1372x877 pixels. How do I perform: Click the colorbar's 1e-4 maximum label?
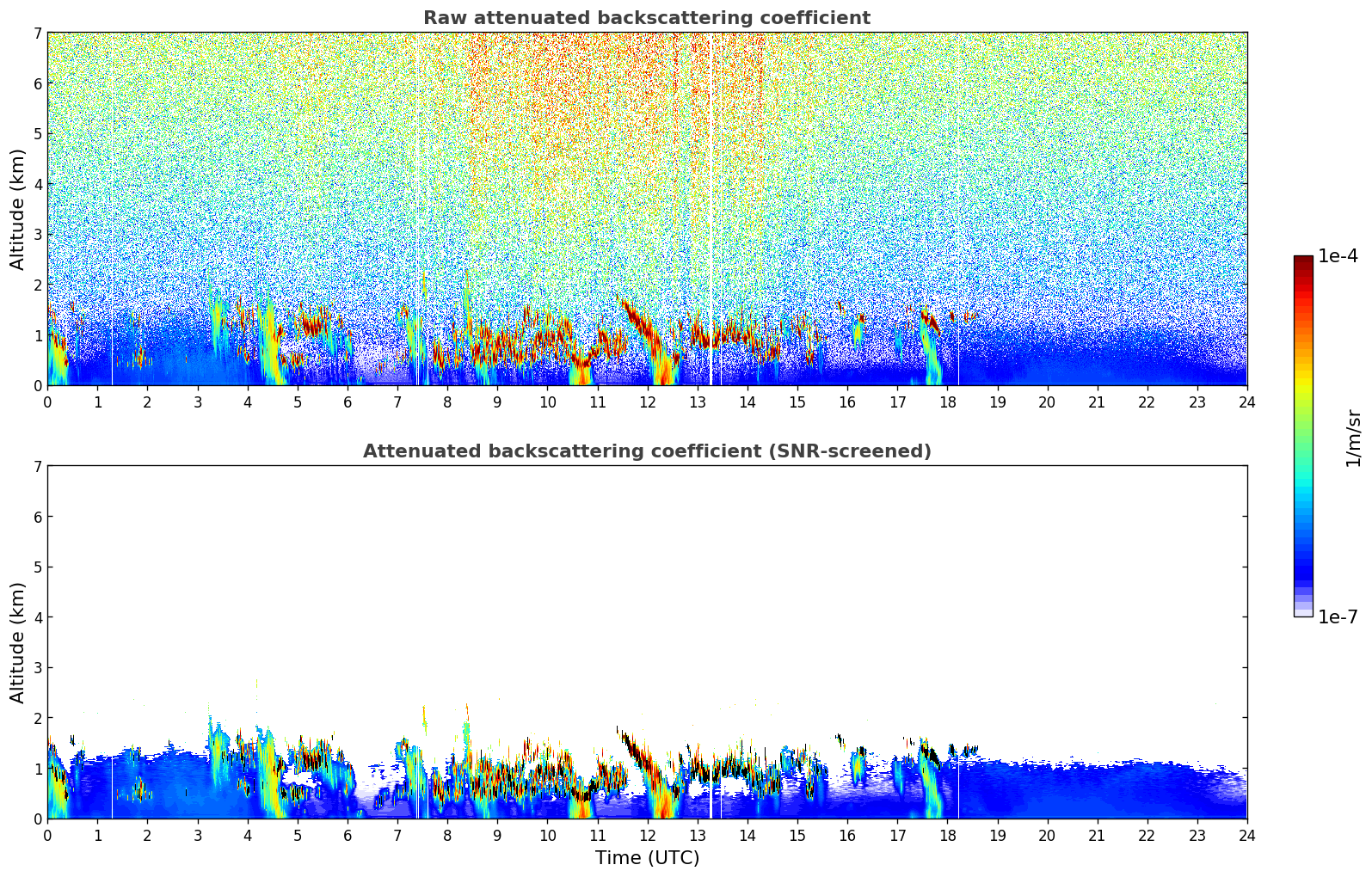pos(1338,256)
